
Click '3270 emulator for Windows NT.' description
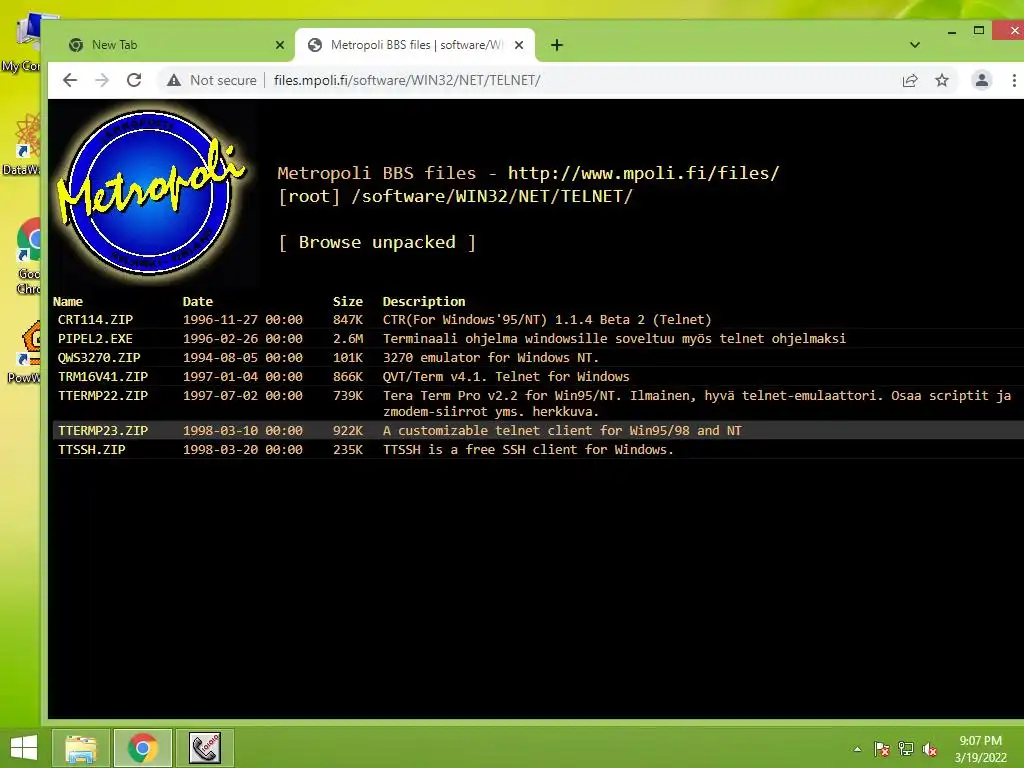(x=491, y=358)
